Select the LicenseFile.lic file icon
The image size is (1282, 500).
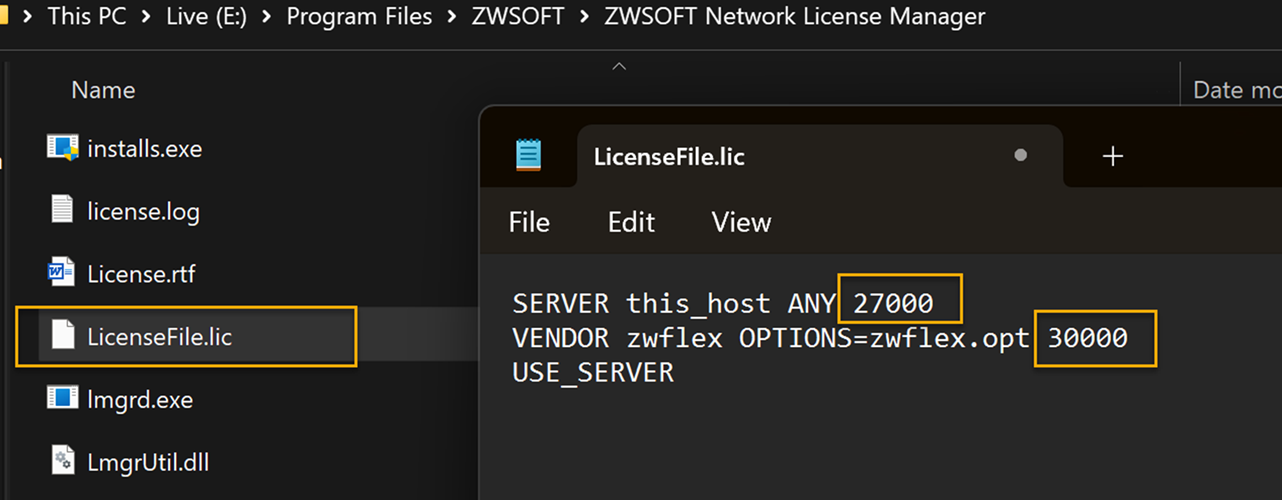pyautogui.click(x=63, y=336)
